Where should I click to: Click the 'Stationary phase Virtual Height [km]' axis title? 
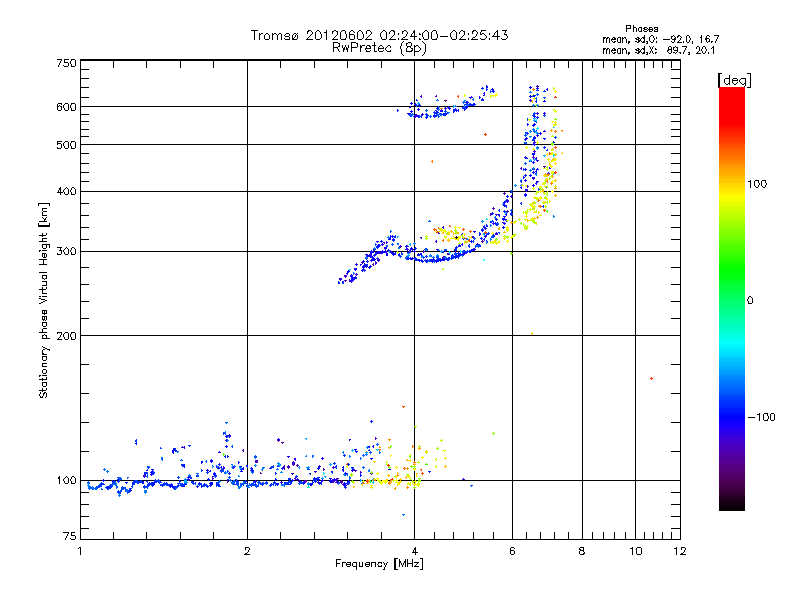coord(43,300)
